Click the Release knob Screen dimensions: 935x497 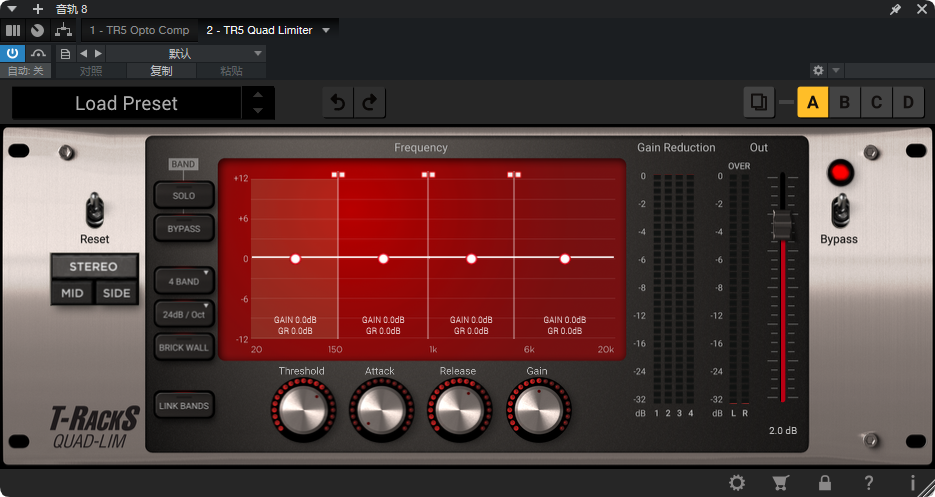tap(459, 409)
